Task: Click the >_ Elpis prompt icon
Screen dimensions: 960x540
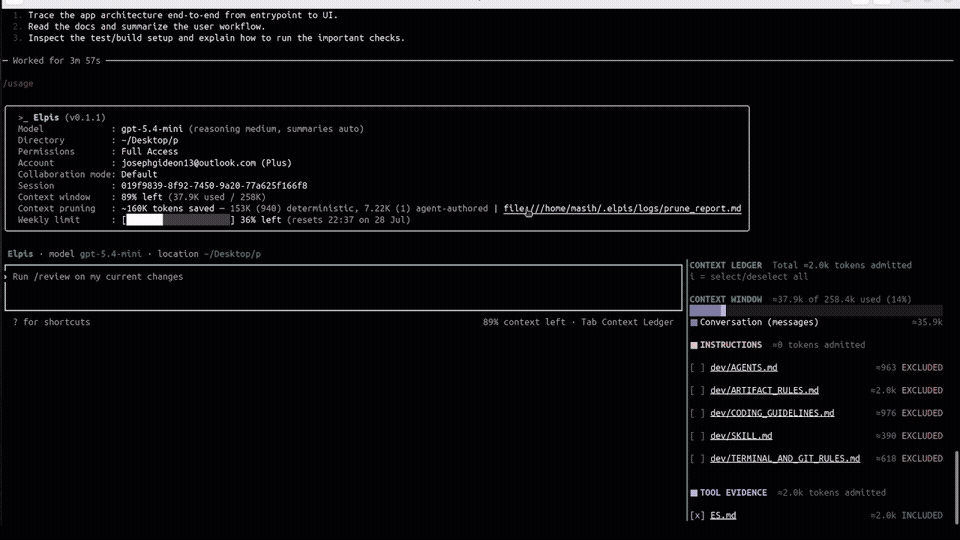Action: coord(23,118)
